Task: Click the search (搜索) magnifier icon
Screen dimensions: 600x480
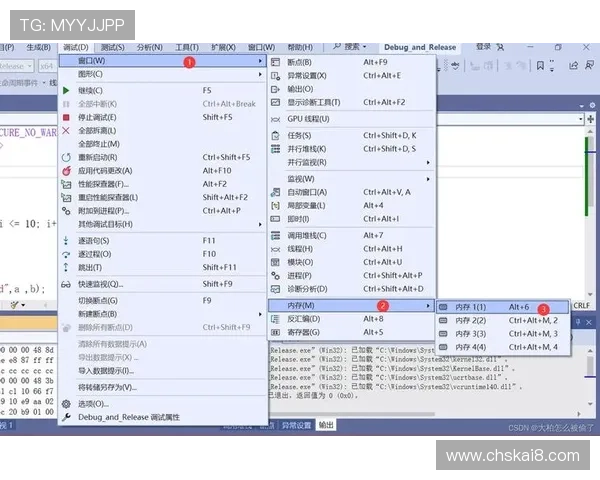Action: click(337, 47)
